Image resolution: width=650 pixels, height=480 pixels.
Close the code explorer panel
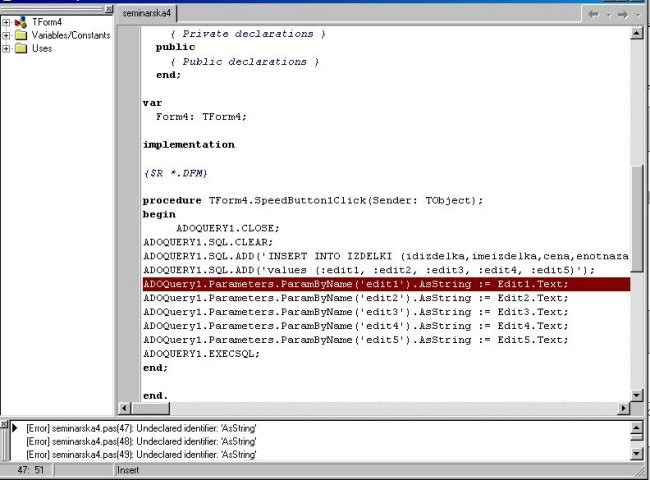pos(109,9)
